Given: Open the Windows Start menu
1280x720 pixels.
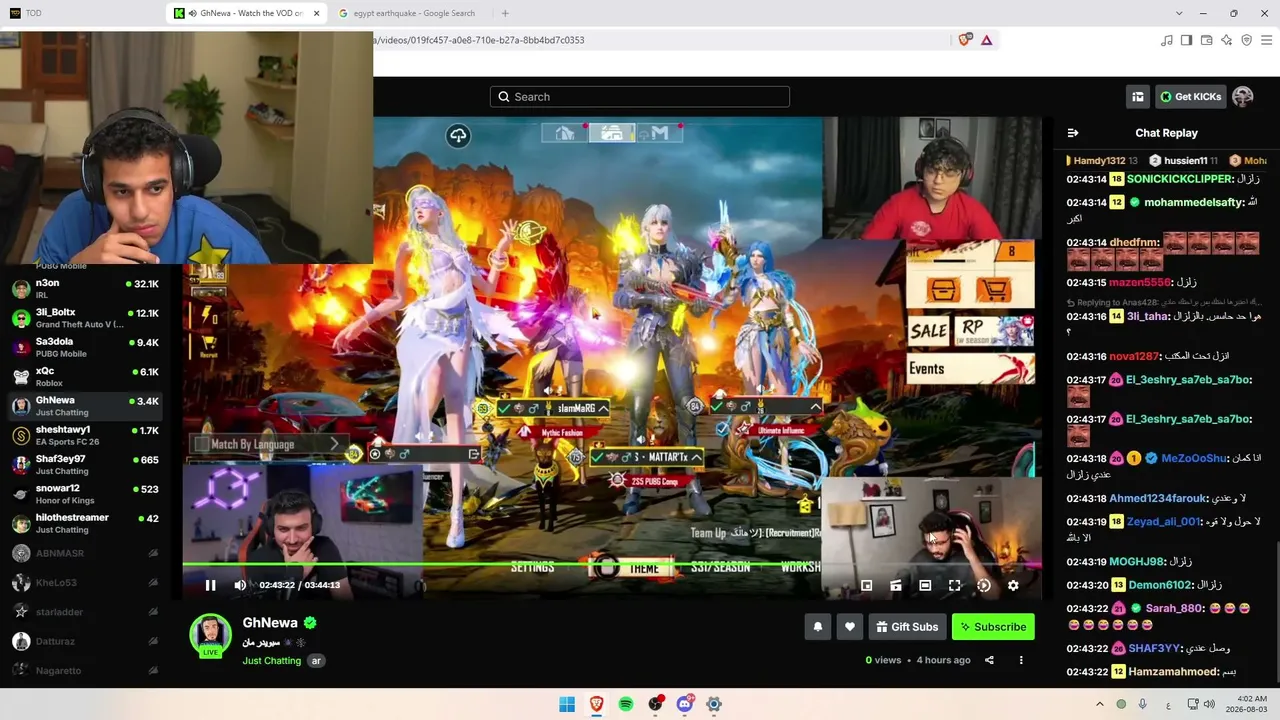Looking at the screenshot, I should click(x=567, y=704).
